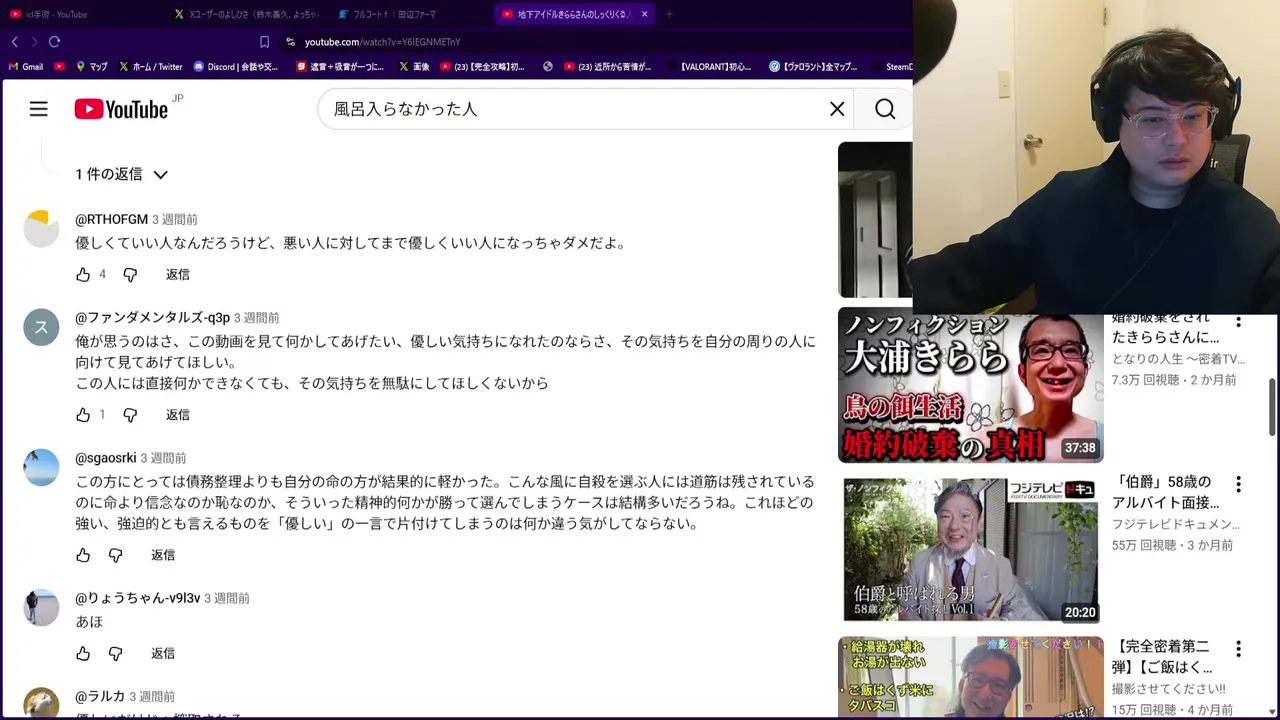Open @RTHOFGM channel name link
The height and width of the screenshot is (720, 1280).
[111, 219]
